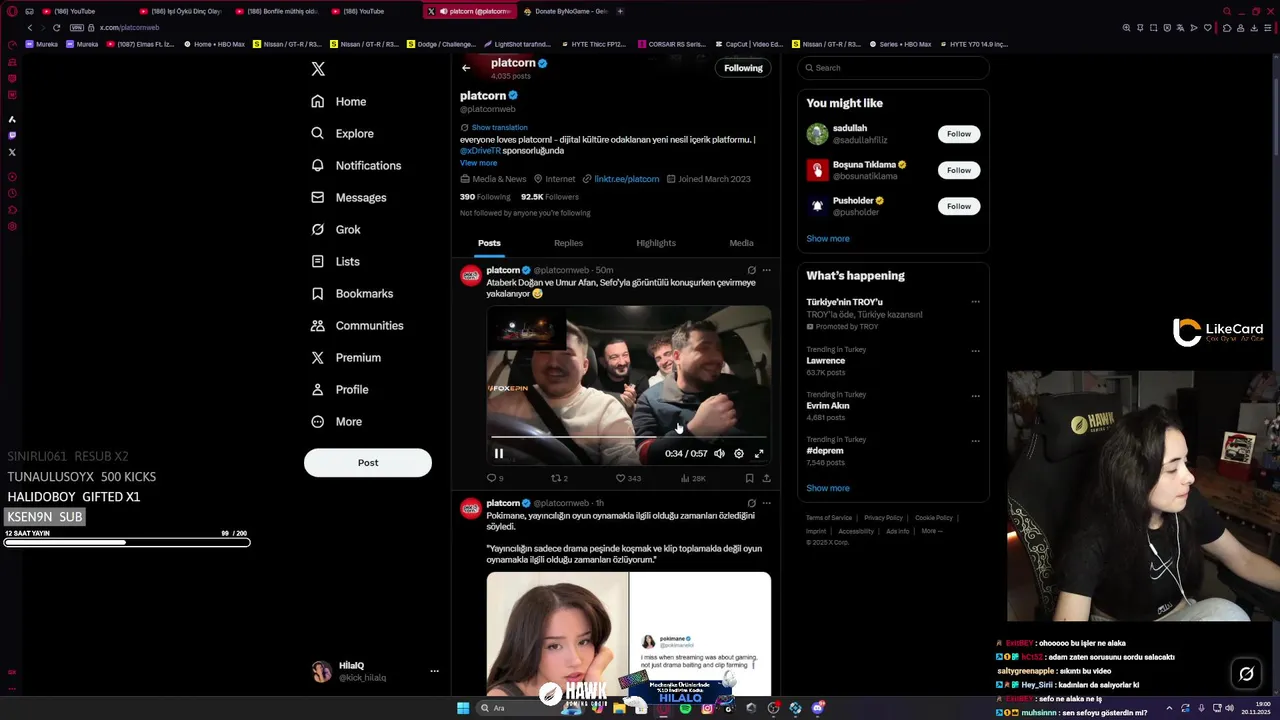
Task: Follow Boşuna Tıklama
Action: point(958,170)
